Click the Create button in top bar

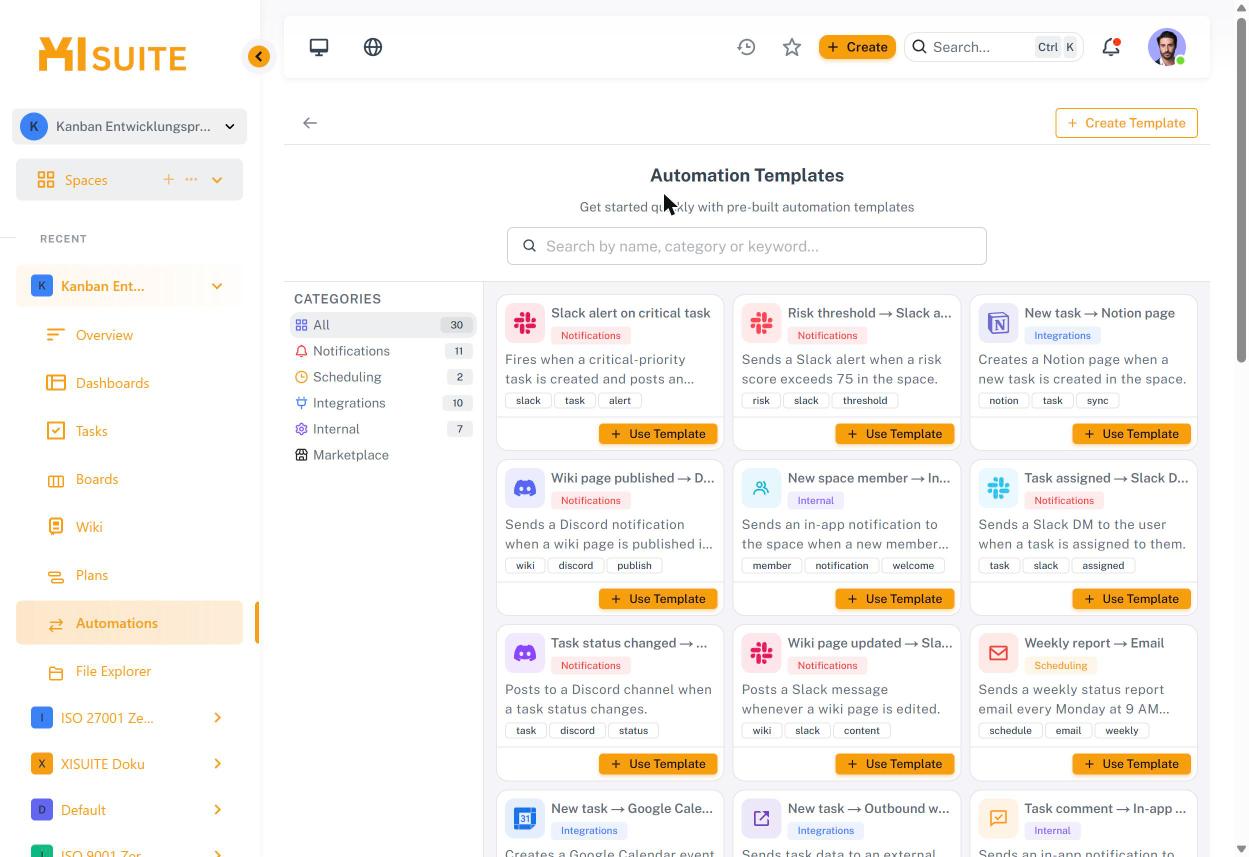click(x=857, y=47)
